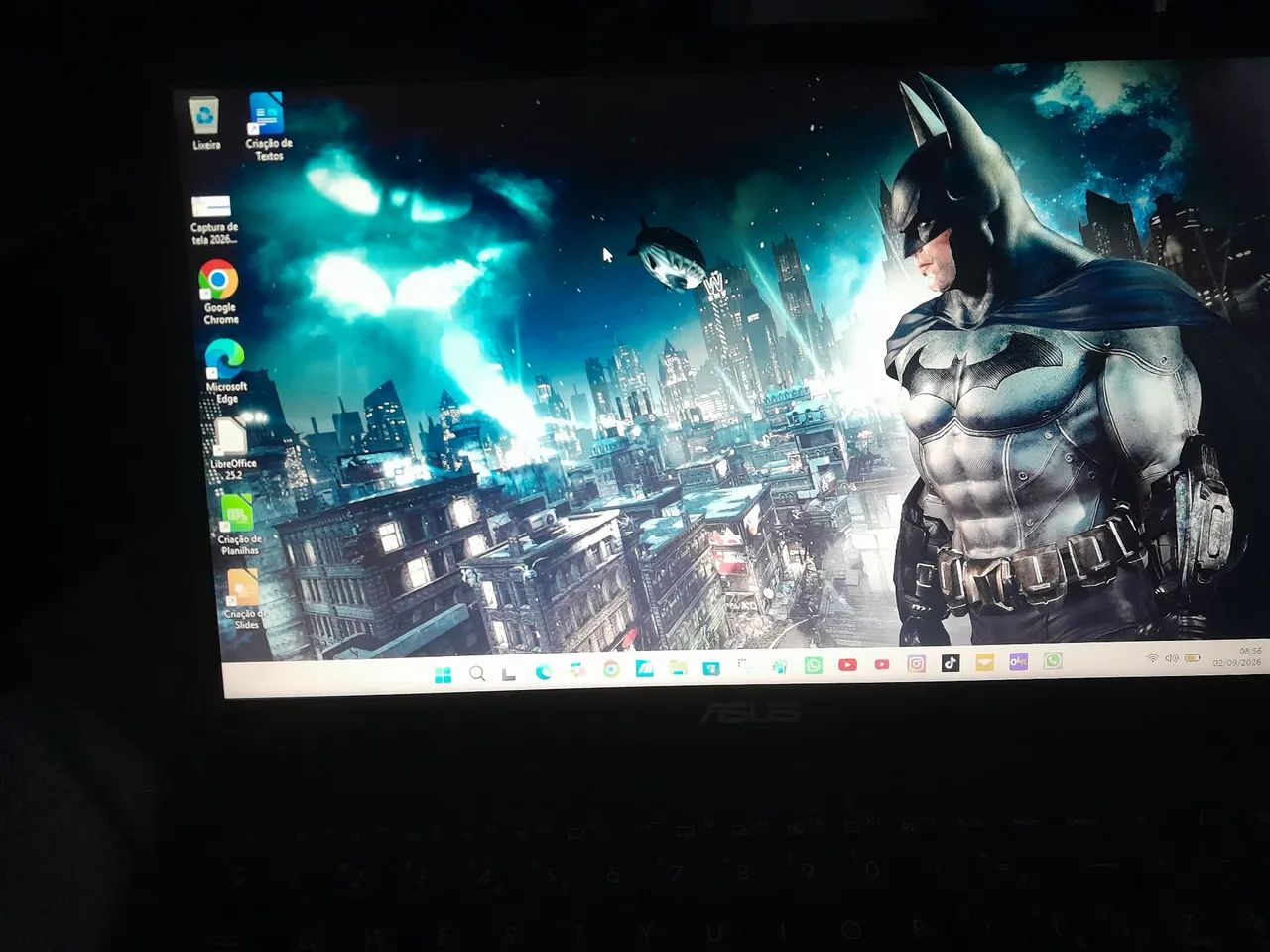Screen dimensions: 1270x952
Task: Open Wi-Fi network status in tray
Action: point(1152,658)
